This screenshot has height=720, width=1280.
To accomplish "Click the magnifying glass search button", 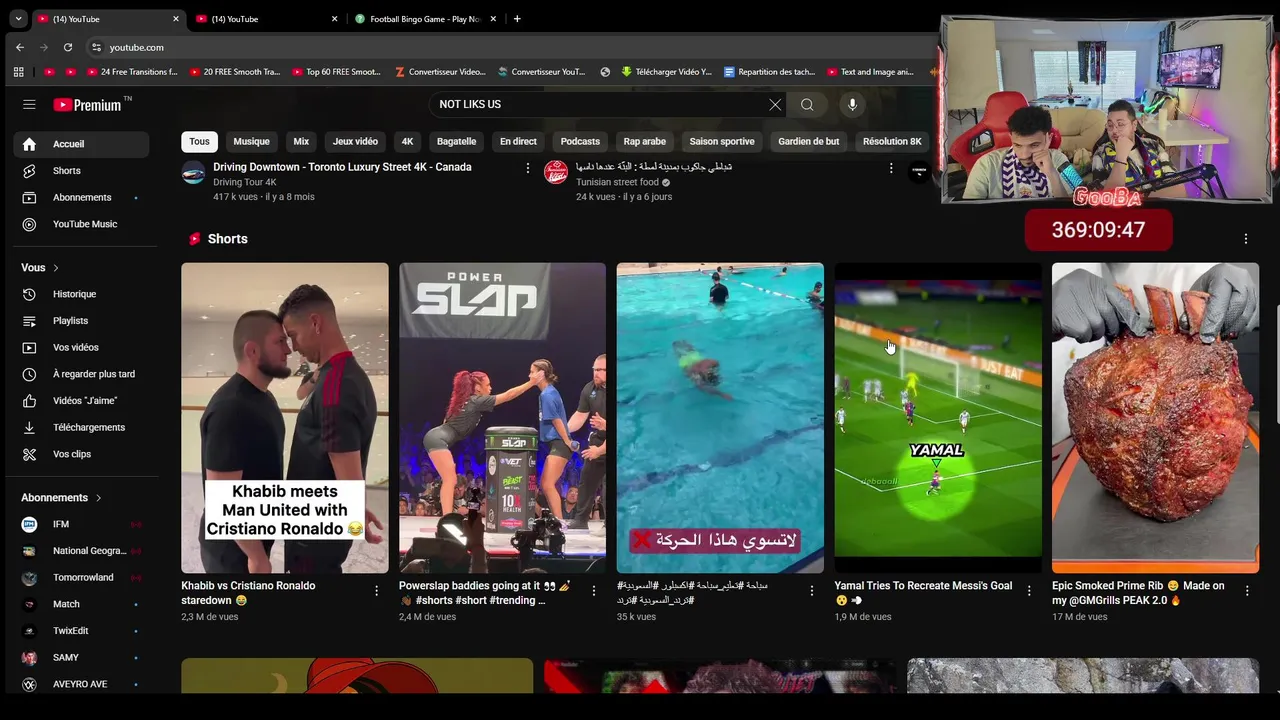I will [x=807, y=104].
